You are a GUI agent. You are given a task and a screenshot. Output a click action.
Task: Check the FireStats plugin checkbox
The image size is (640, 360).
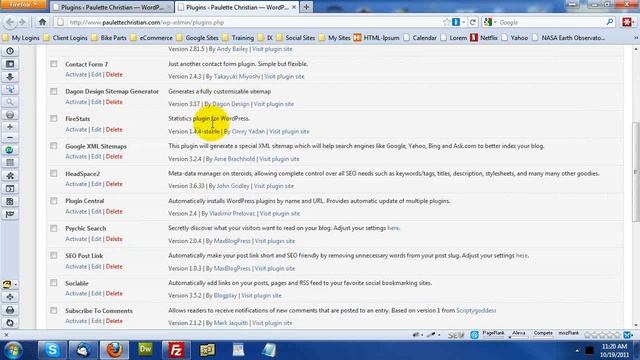[54, 118]
